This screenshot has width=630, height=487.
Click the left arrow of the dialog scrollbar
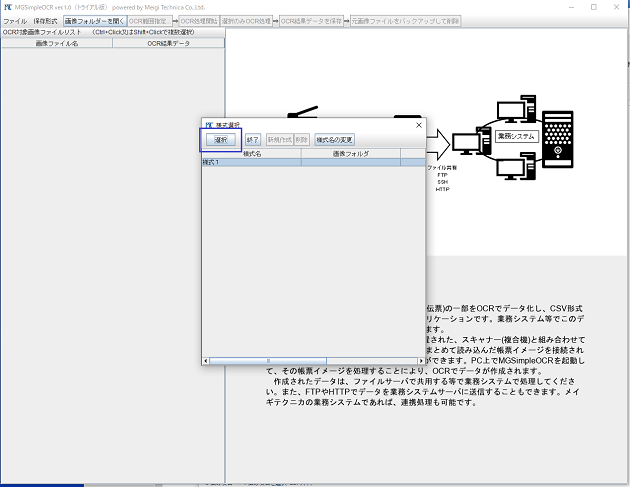pyautogui.click(x=206, y=361)
